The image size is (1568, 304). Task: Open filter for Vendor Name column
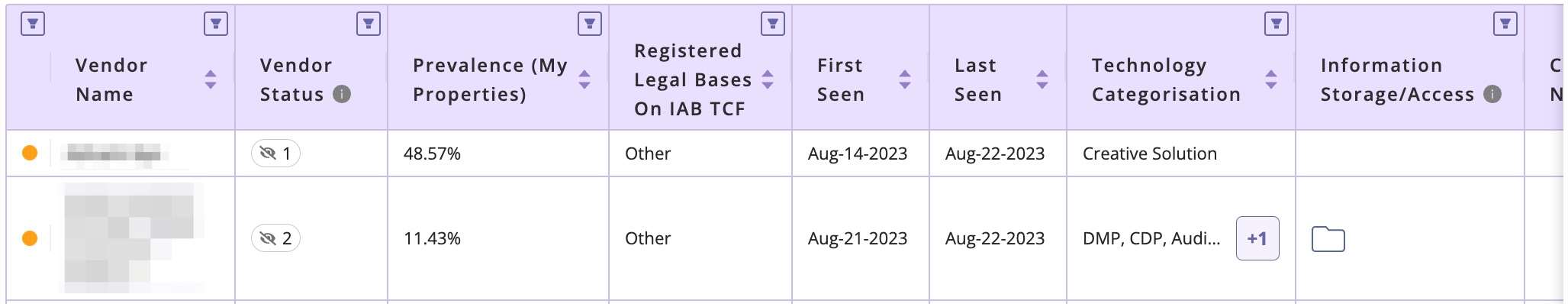point(216,24)
